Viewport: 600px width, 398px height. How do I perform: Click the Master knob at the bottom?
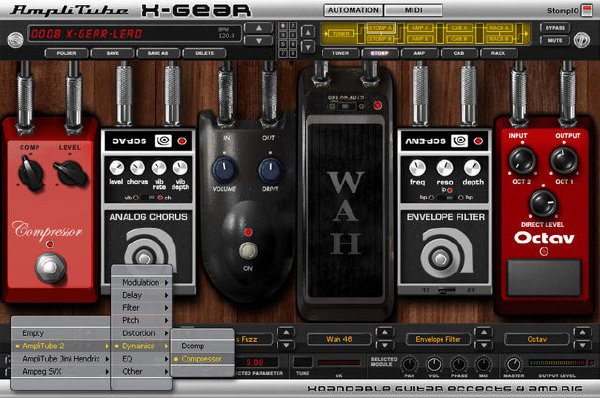point(514,364)
